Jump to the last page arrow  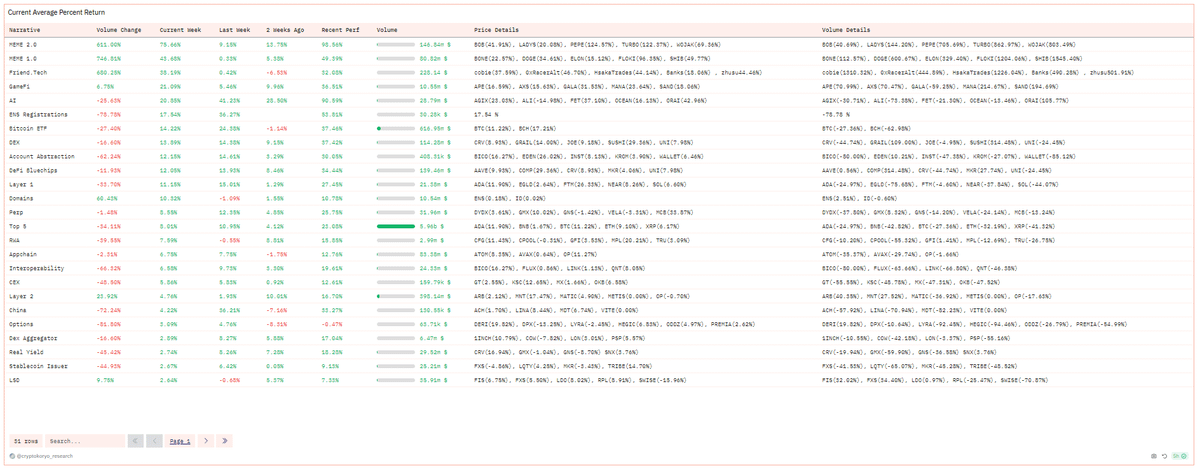click(x=224, y=440)
